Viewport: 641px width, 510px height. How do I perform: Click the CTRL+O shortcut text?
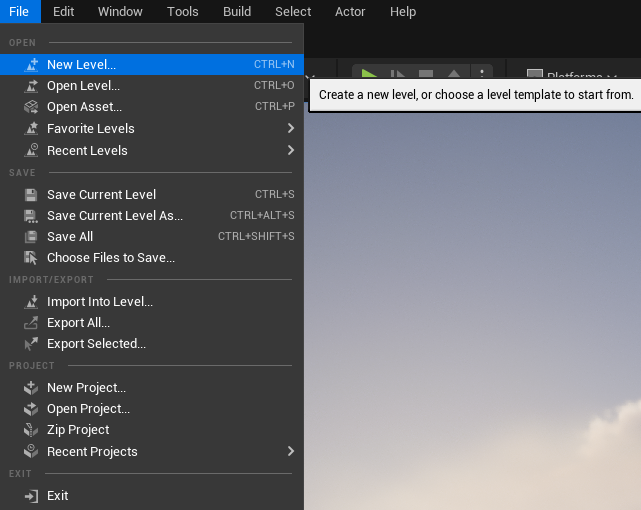(x=274, y=85)
